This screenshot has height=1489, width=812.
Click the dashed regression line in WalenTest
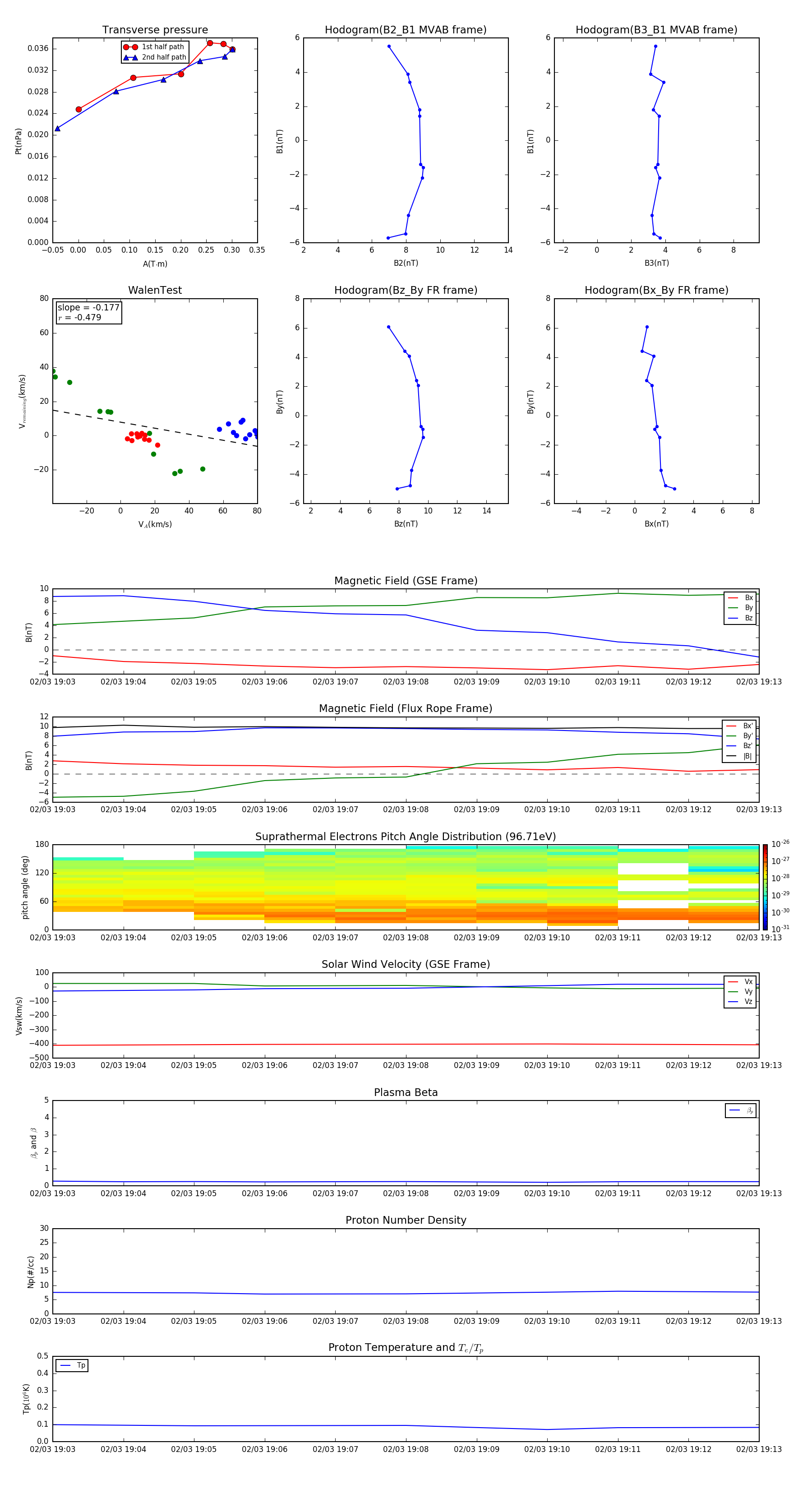pos(155,428)
